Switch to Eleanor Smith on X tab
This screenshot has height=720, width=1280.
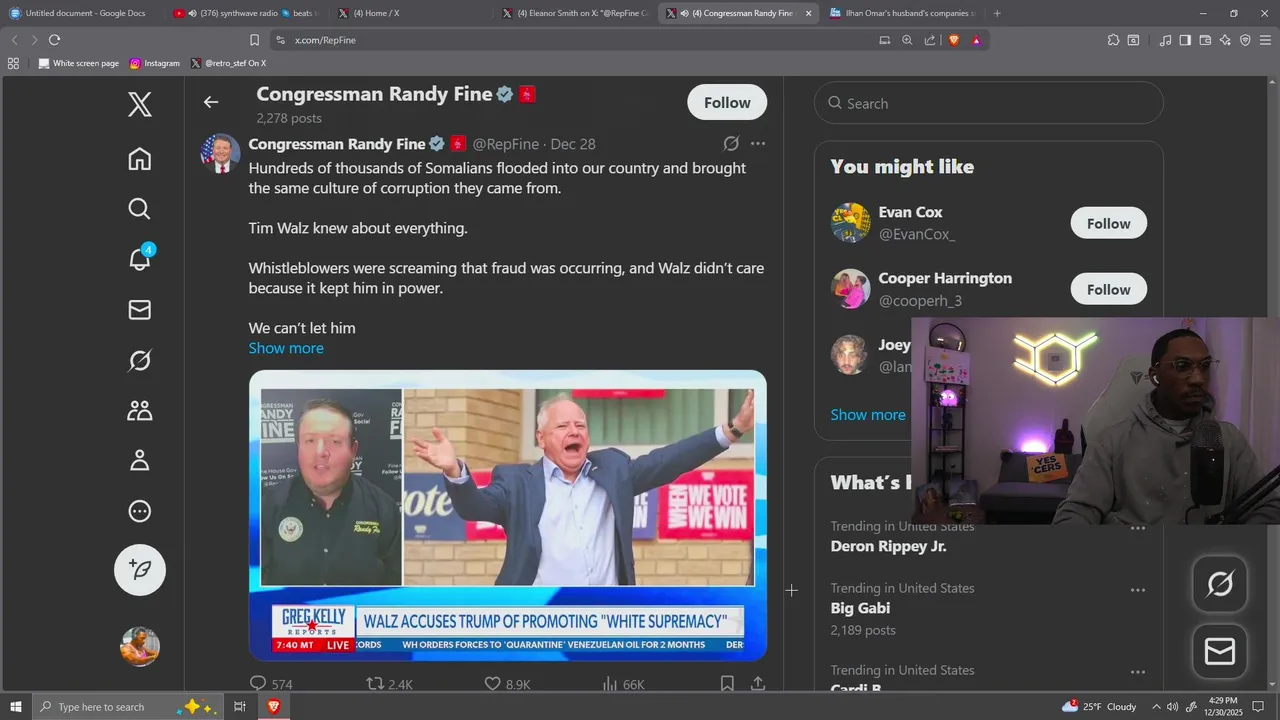[x=575, y=13]
